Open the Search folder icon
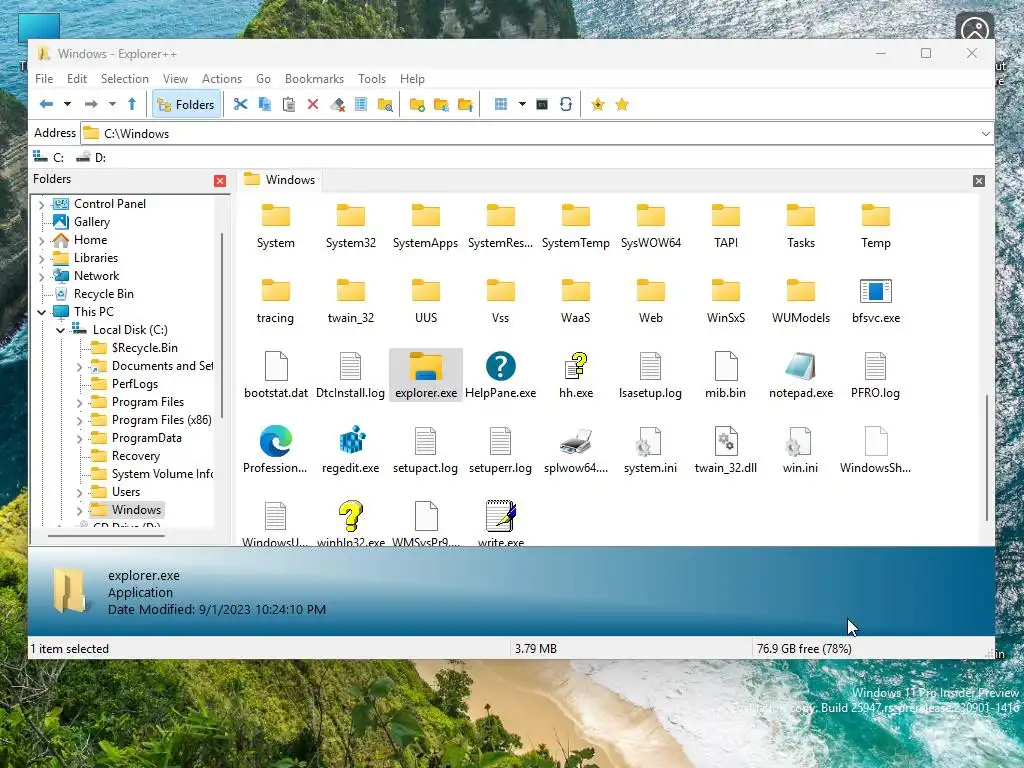Viewport: 1024px width, 768px height. [x=385, y=104]
